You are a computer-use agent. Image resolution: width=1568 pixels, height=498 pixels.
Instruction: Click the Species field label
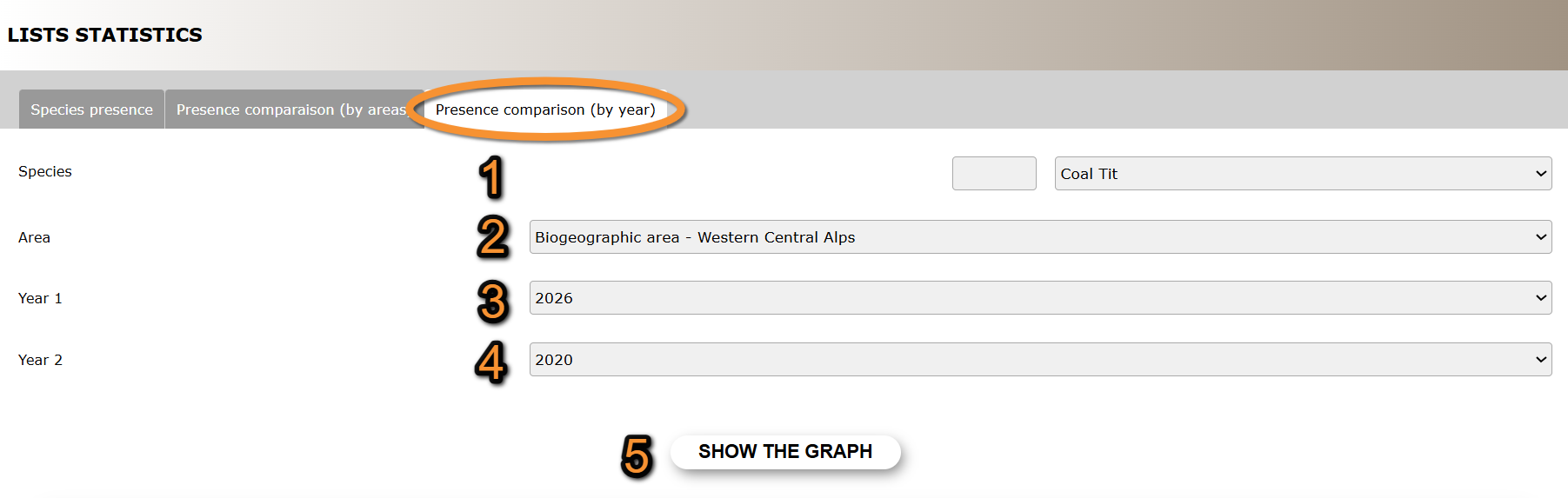pyautogui.click(x=45, y=172)
